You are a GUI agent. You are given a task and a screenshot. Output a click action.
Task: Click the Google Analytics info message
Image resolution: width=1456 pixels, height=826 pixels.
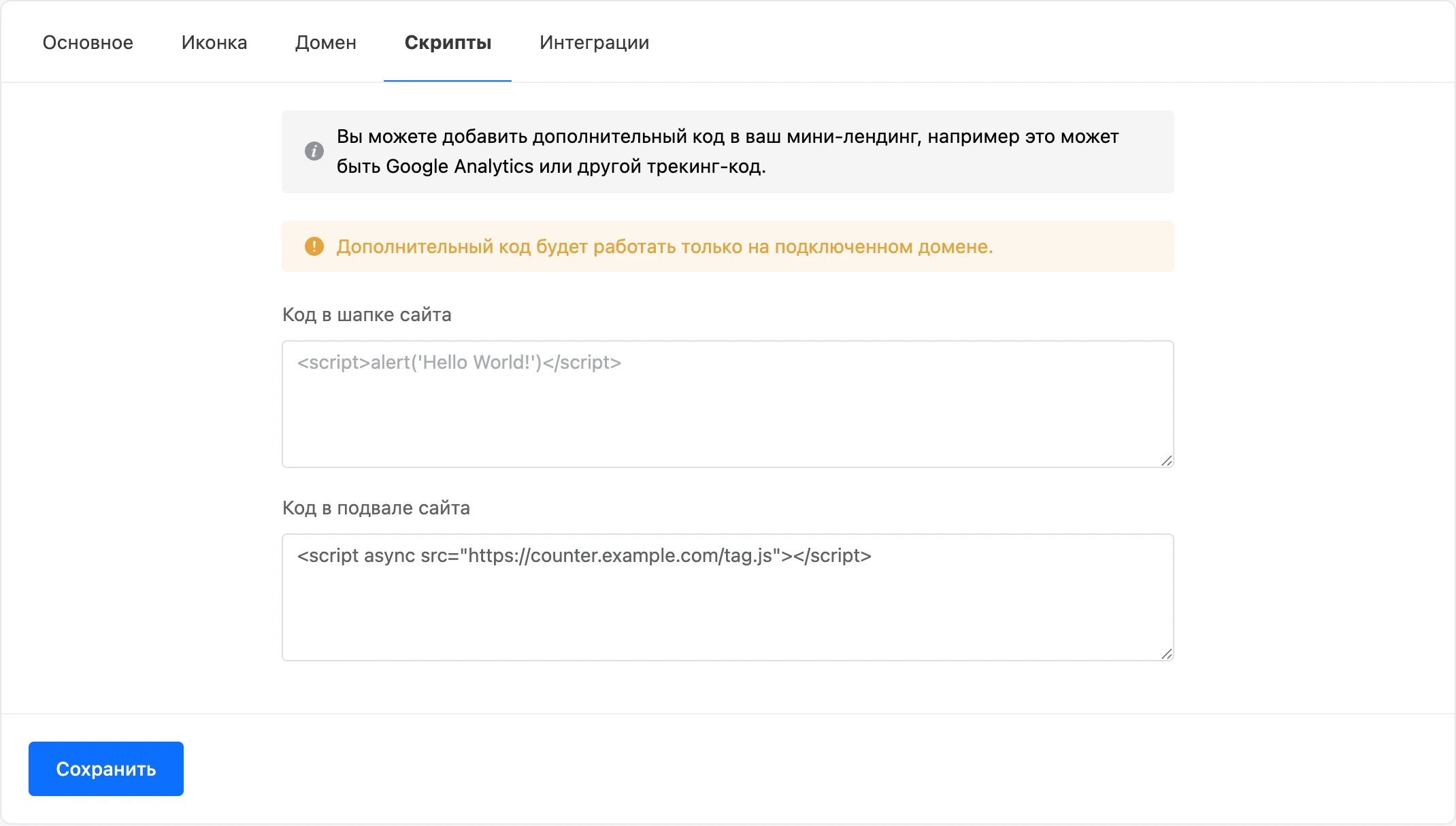(x=728, y=151)
